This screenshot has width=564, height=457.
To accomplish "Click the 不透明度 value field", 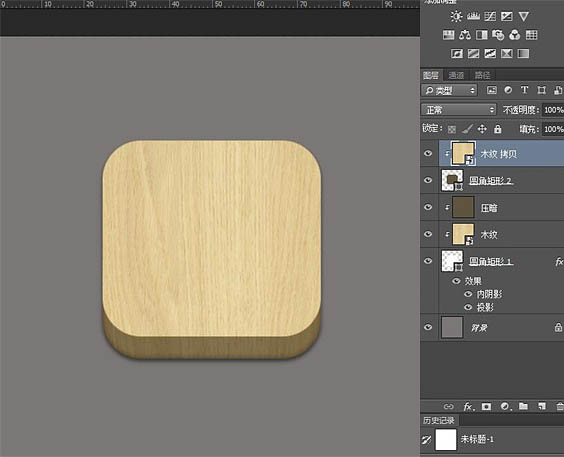I will tap(553, 110).
